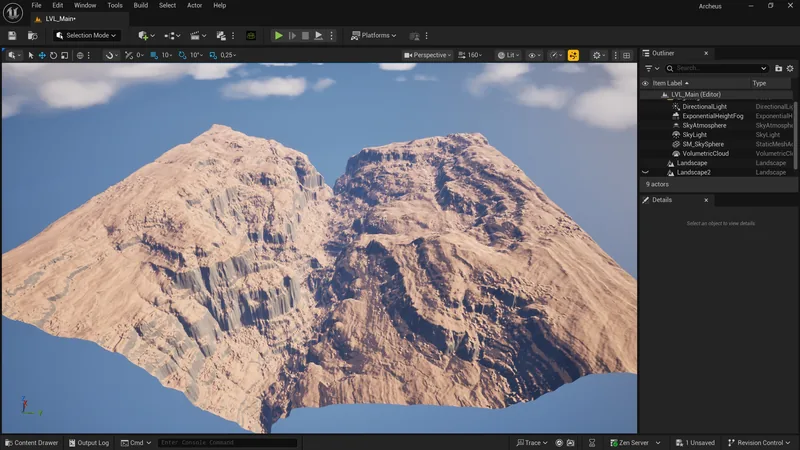Open the play options three-dot menu
This screenshot has width=800, height=450.
tap(332, 36)
